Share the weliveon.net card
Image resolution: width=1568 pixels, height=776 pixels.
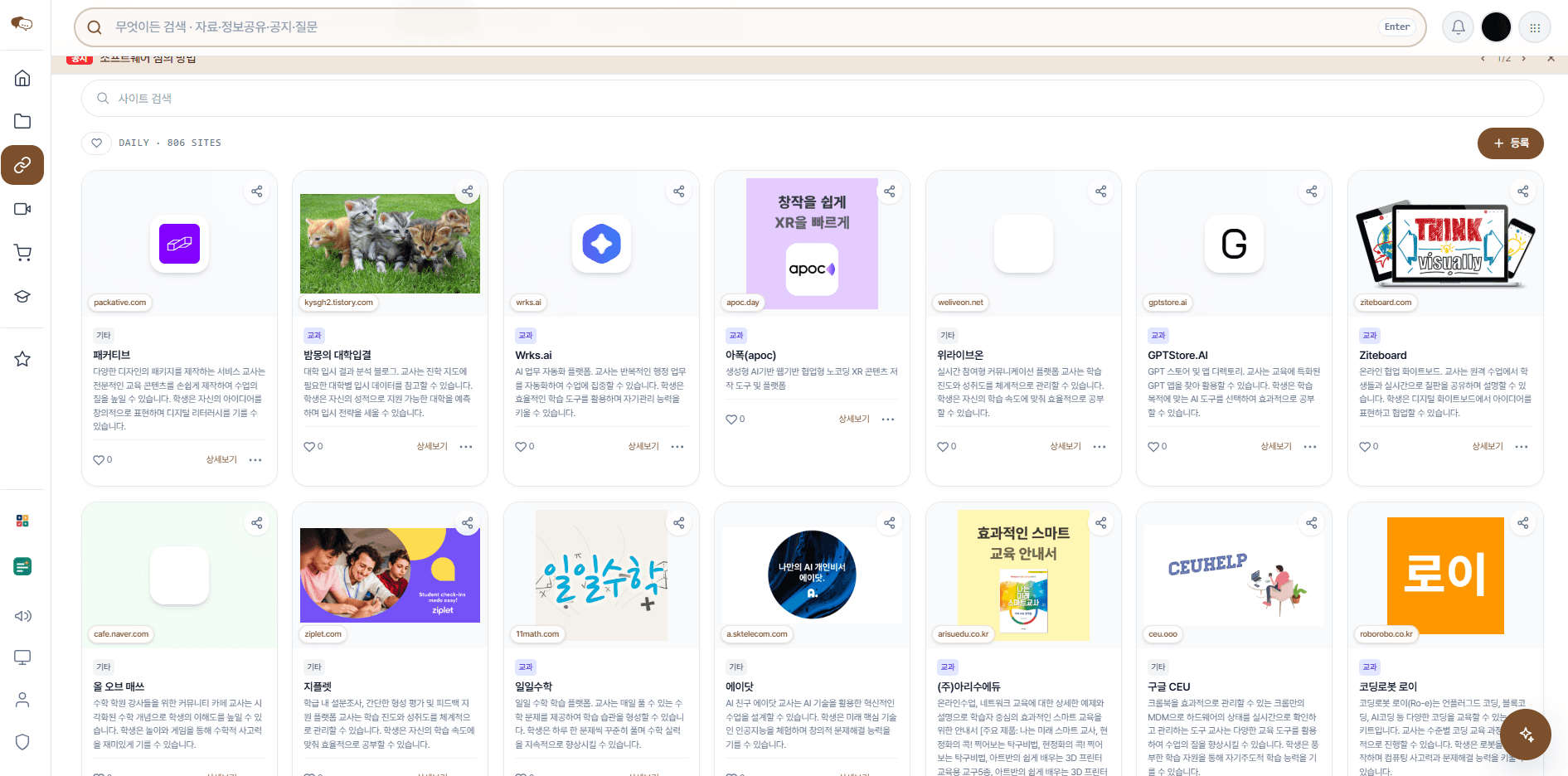[1101, 192]
